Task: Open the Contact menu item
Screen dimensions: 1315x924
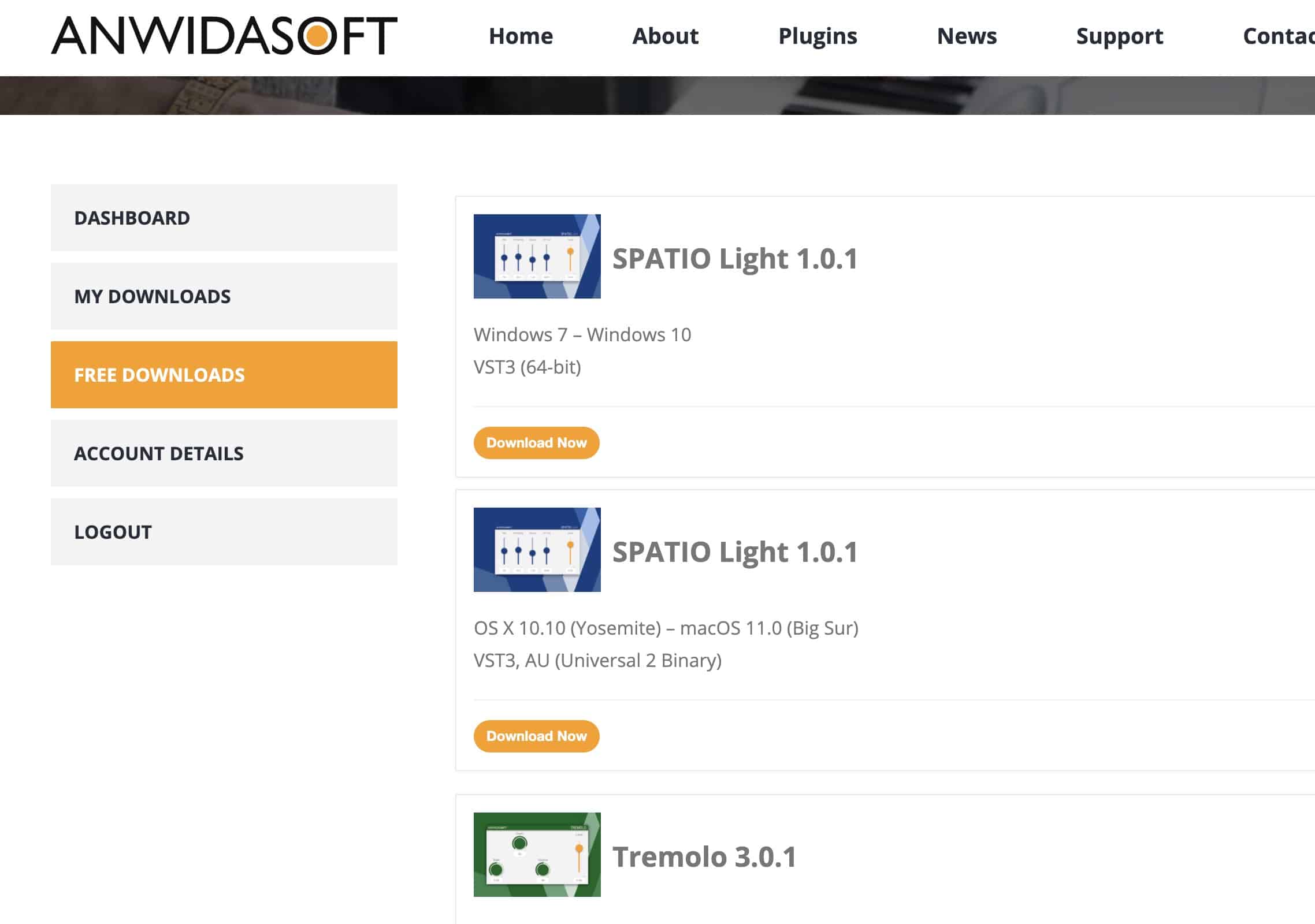Action: tap(1279, 36)
